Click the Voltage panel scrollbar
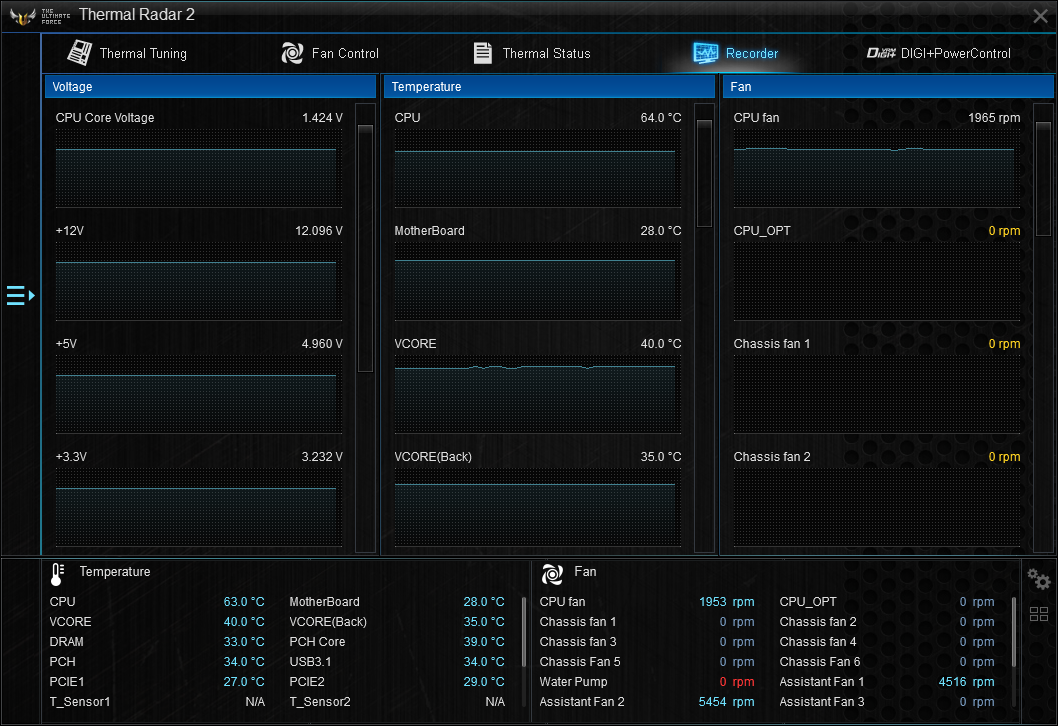The height and width of the screenshot is (726, 1058). click(x=365, y=248)
